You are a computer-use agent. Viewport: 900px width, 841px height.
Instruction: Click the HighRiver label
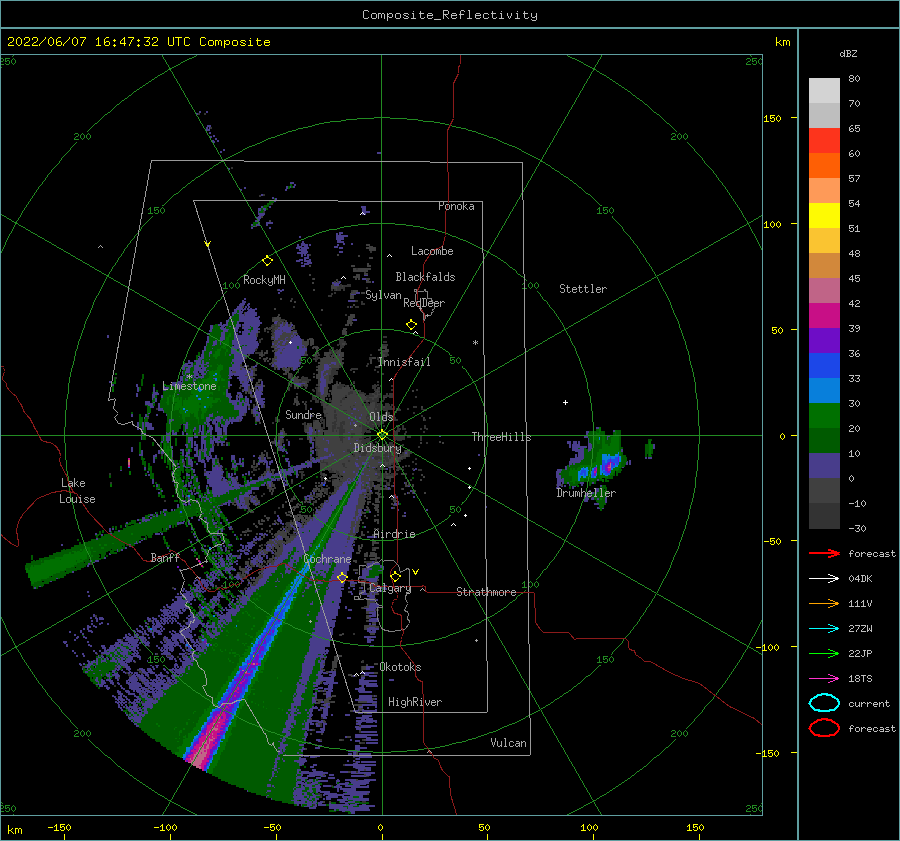(415, 702)
